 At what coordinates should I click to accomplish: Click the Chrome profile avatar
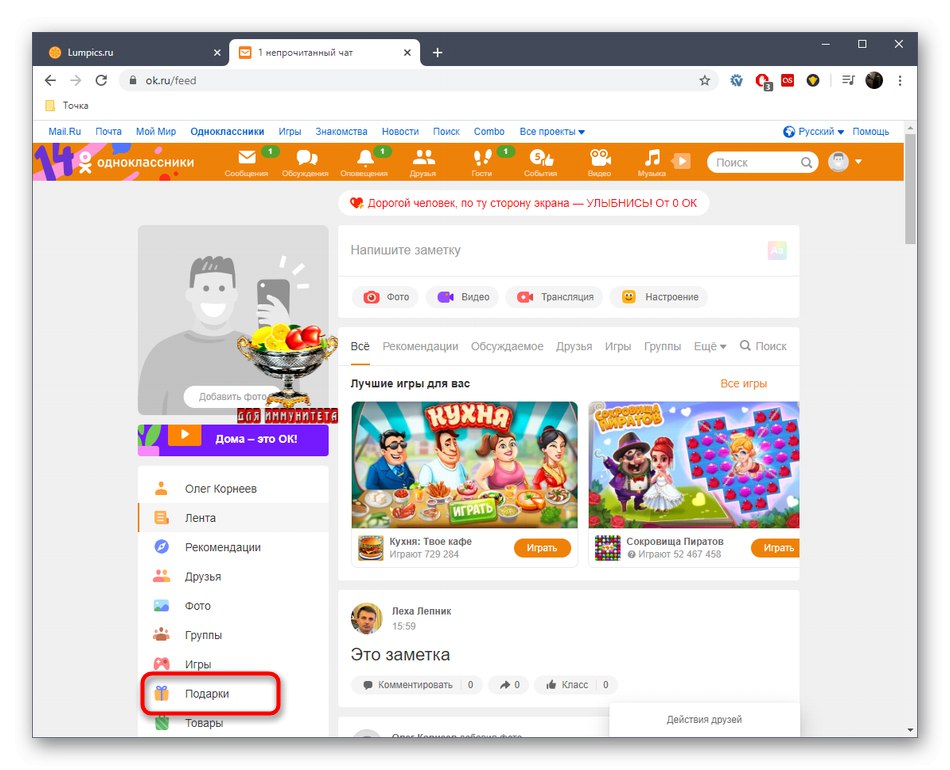pos(874,80)
